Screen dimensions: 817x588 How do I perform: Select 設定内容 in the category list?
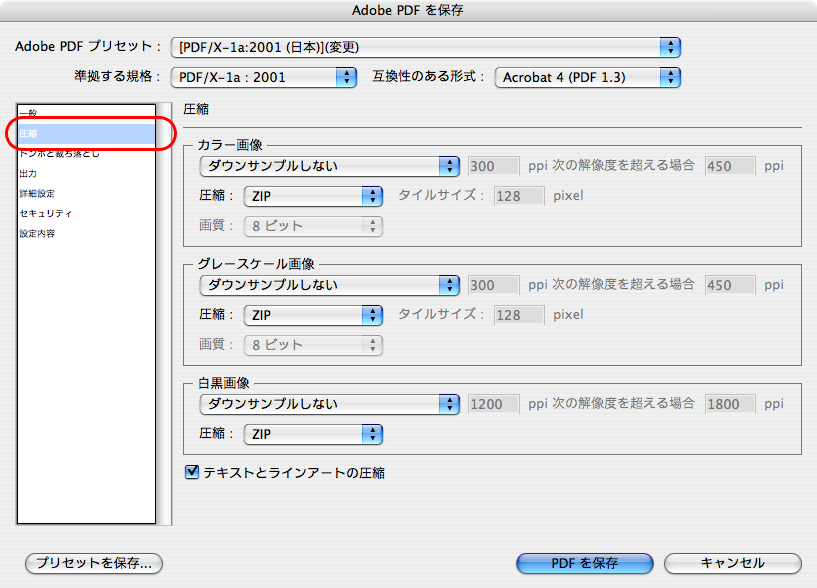point(86,233)
